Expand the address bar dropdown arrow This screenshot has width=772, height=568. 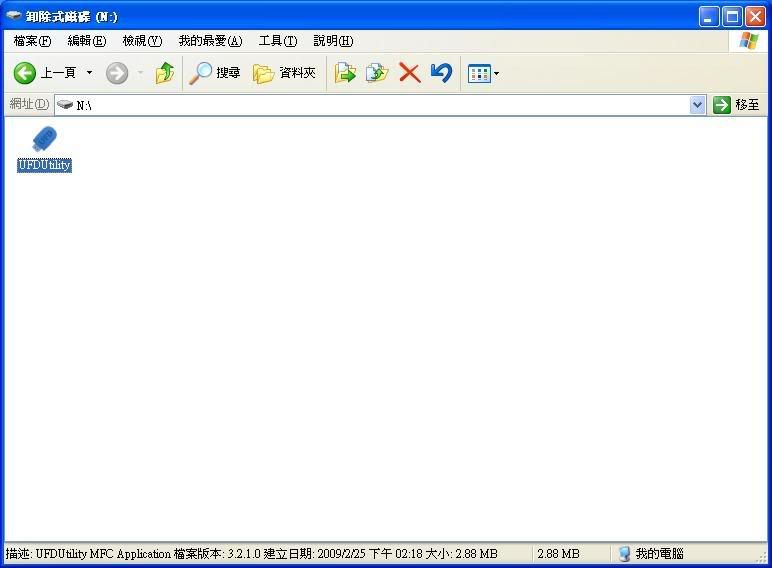click(x=697, y=105)
